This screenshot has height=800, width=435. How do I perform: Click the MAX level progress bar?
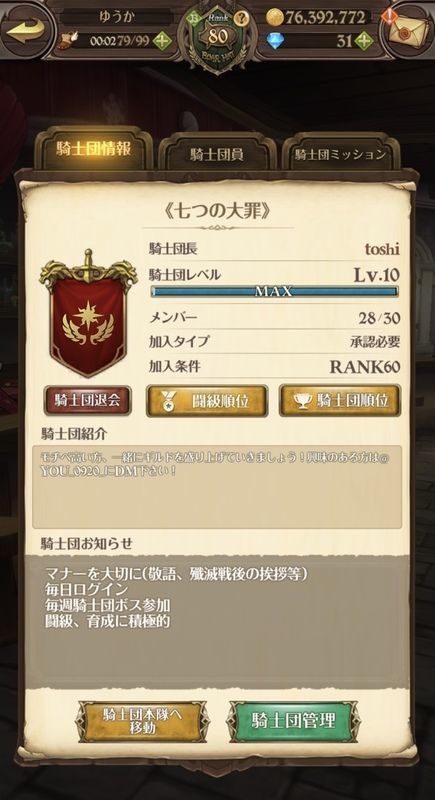pos(274,292)
